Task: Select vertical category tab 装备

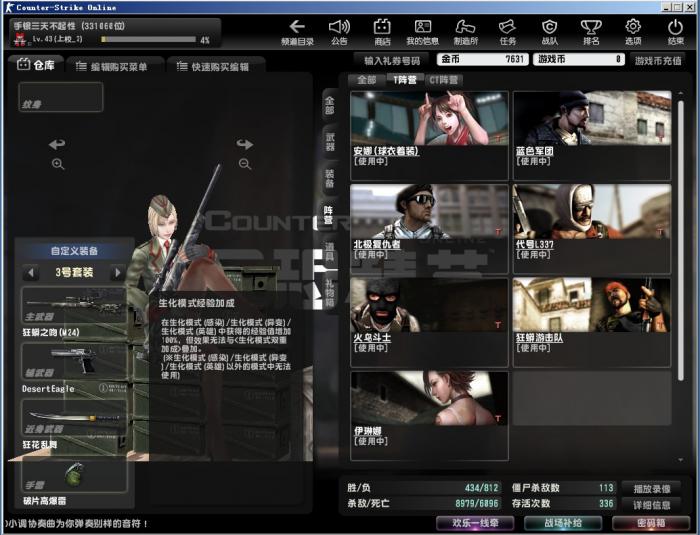Action: click(x=329, y=178)
